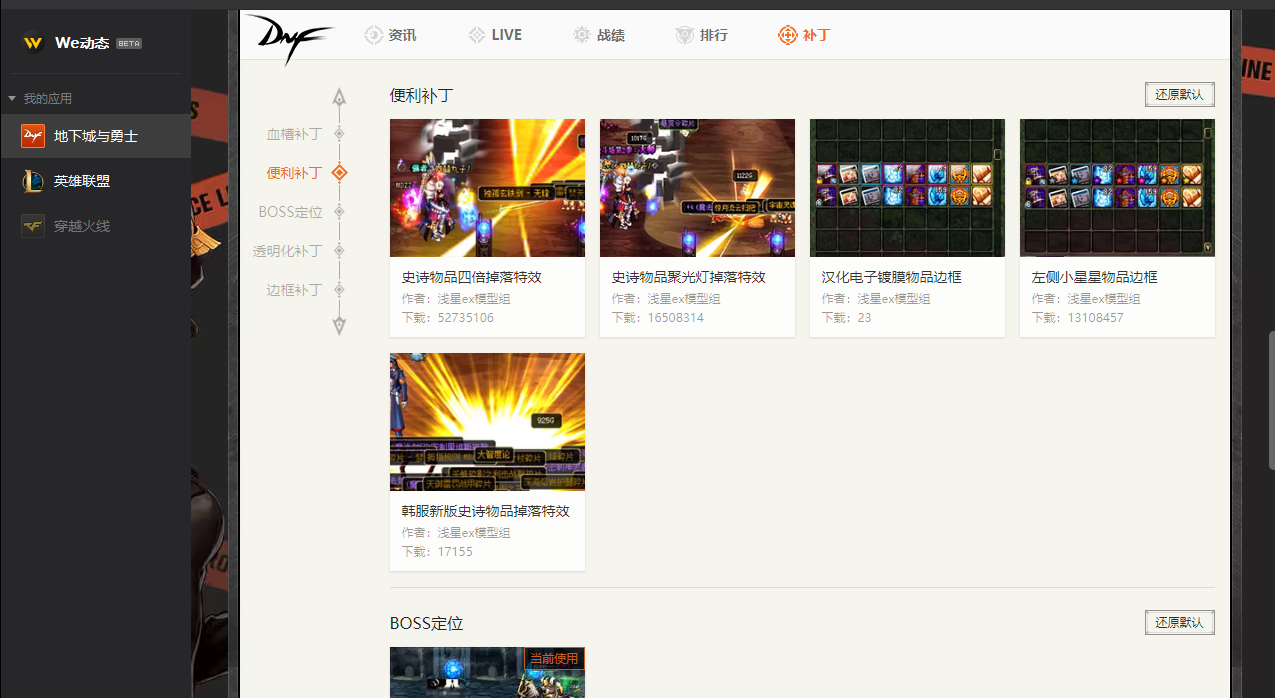This screenshot has height=698, width=1275.
Task: Open 史诗物品四倍掉落特效 patch thumbnail
Action: click(x=487, y=188)
